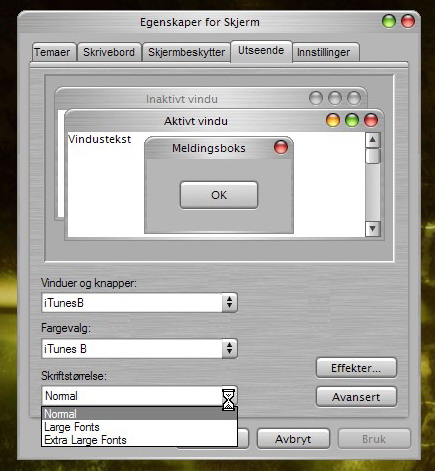
Task: Choose Normal in the font size list
Action: [139, 414]
